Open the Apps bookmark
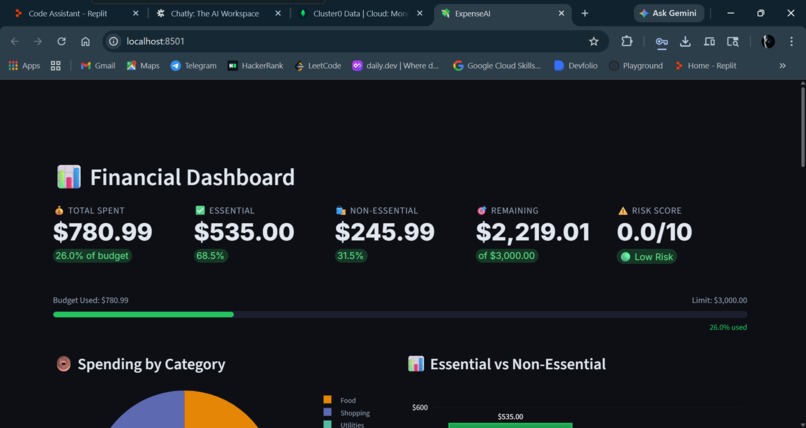 click(24, 65)
